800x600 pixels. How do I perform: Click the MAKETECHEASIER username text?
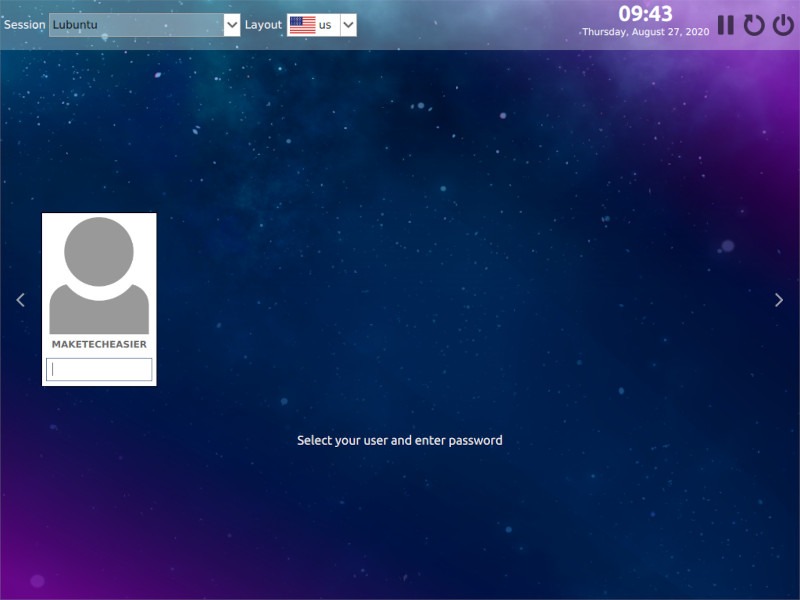(97, 343)
